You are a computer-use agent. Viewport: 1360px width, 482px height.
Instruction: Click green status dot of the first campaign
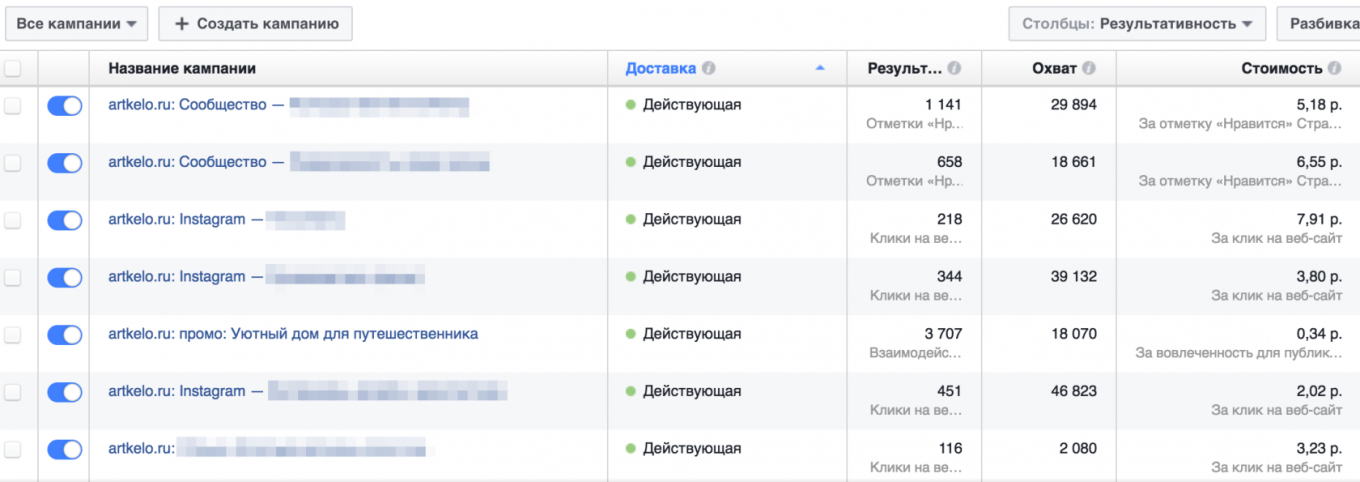631,105
